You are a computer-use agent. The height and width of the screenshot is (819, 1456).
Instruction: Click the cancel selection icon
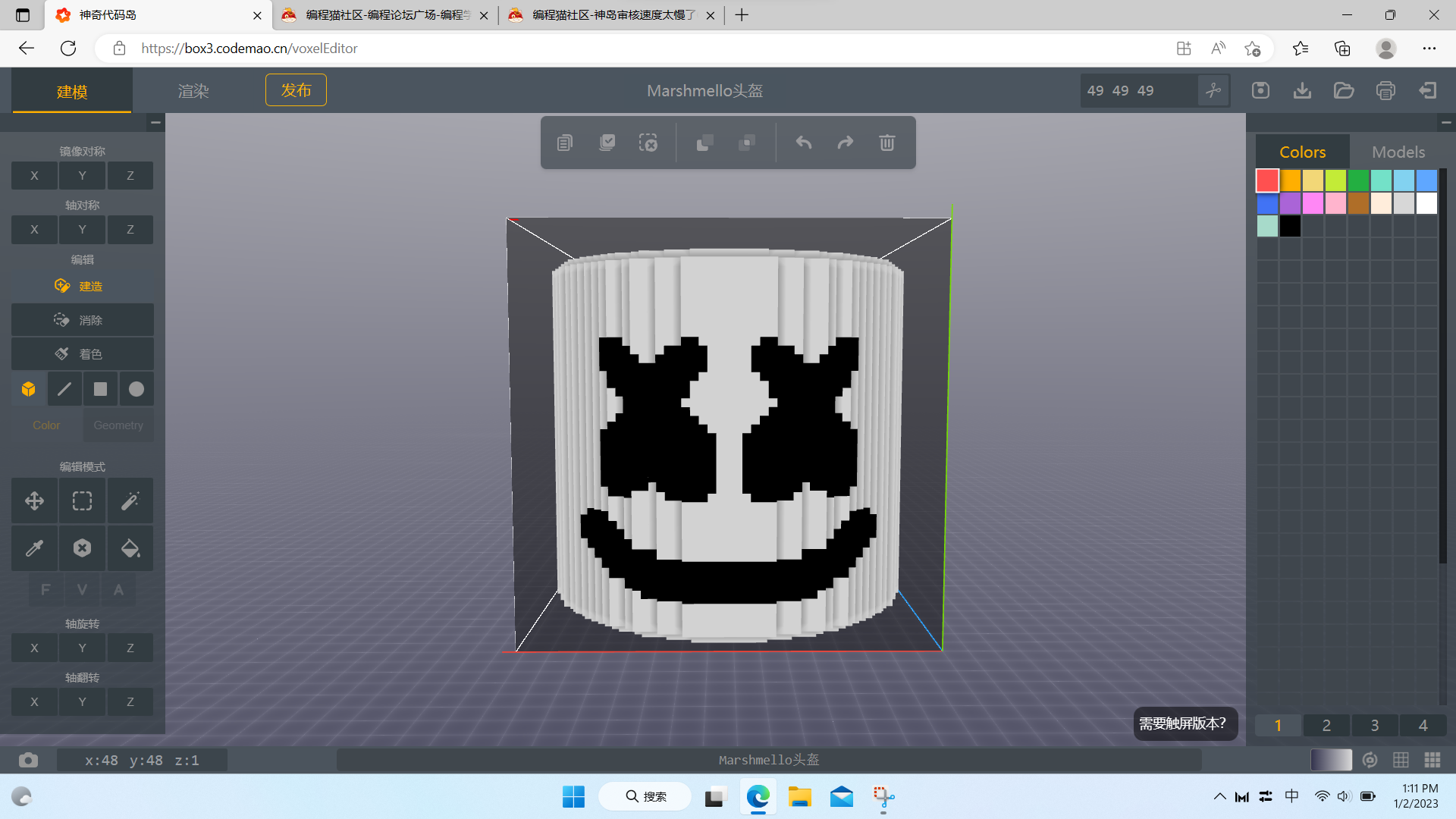pos(648,143)
